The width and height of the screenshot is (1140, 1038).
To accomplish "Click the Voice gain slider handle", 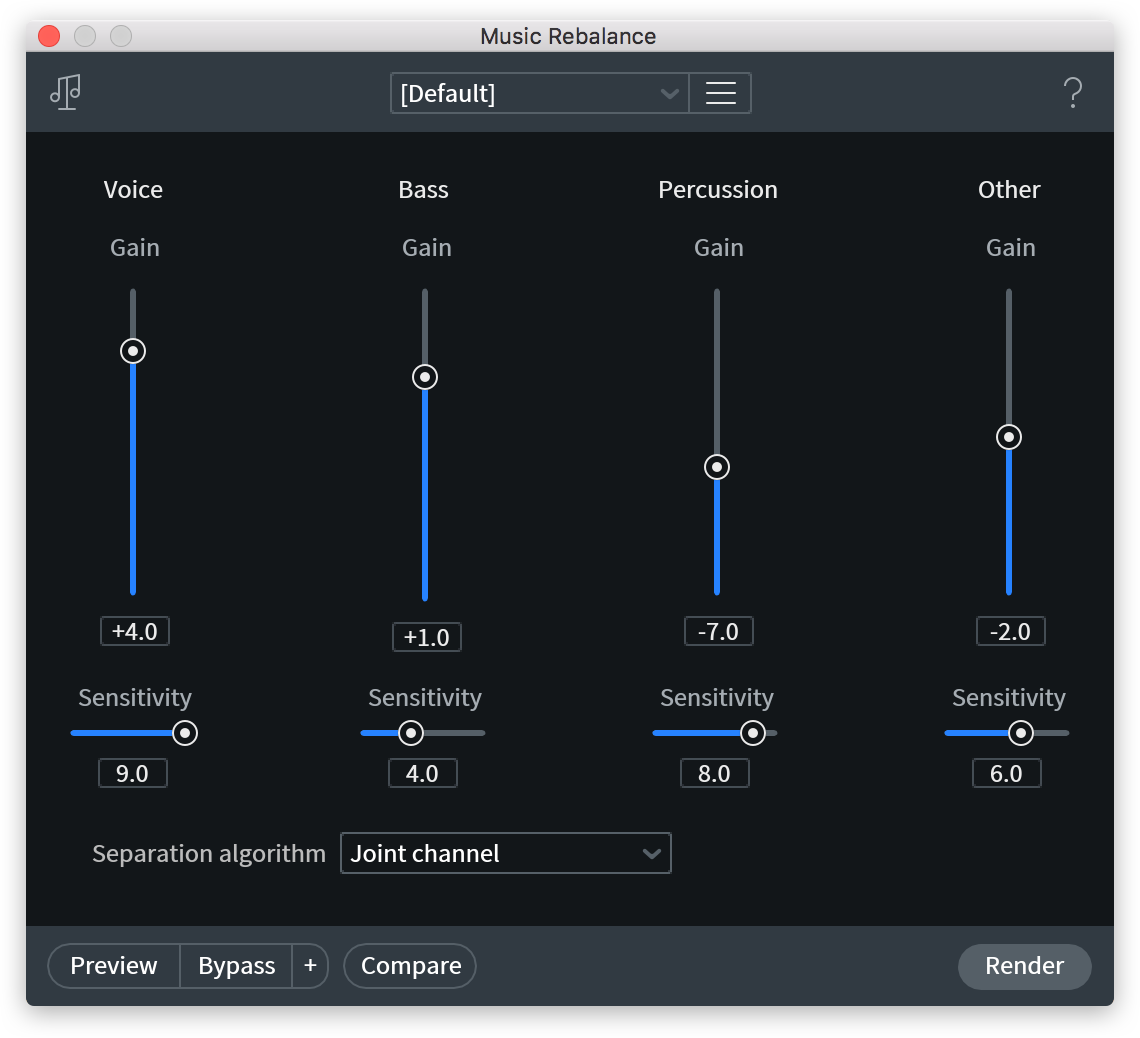I will tap(133, 351).
